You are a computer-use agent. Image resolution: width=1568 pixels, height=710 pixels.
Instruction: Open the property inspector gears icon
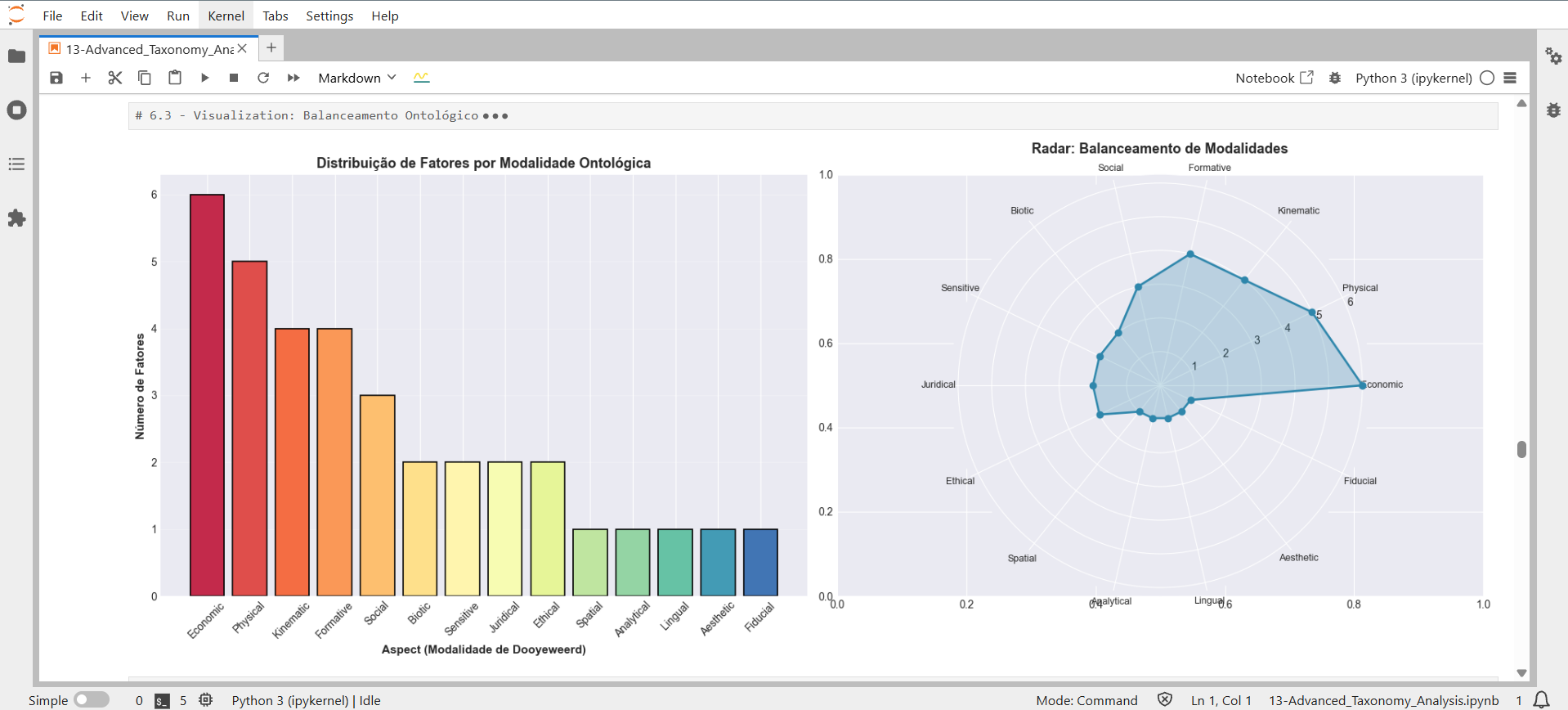click(1553, 56)
